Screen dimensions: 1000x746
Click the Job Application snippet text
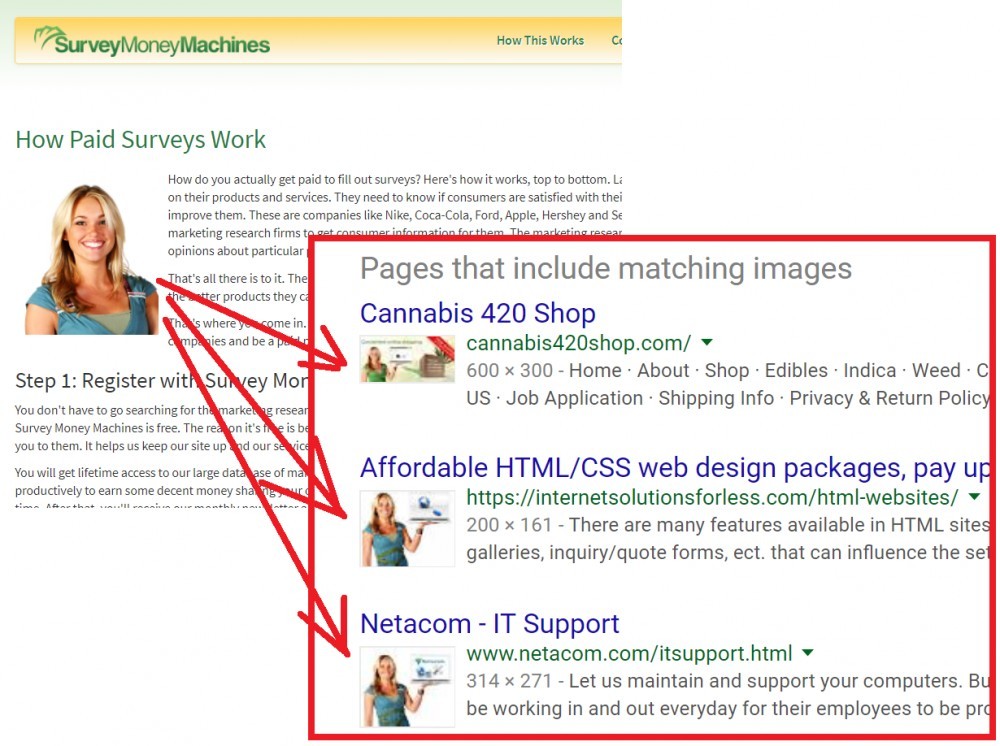(x=574, y=399)
